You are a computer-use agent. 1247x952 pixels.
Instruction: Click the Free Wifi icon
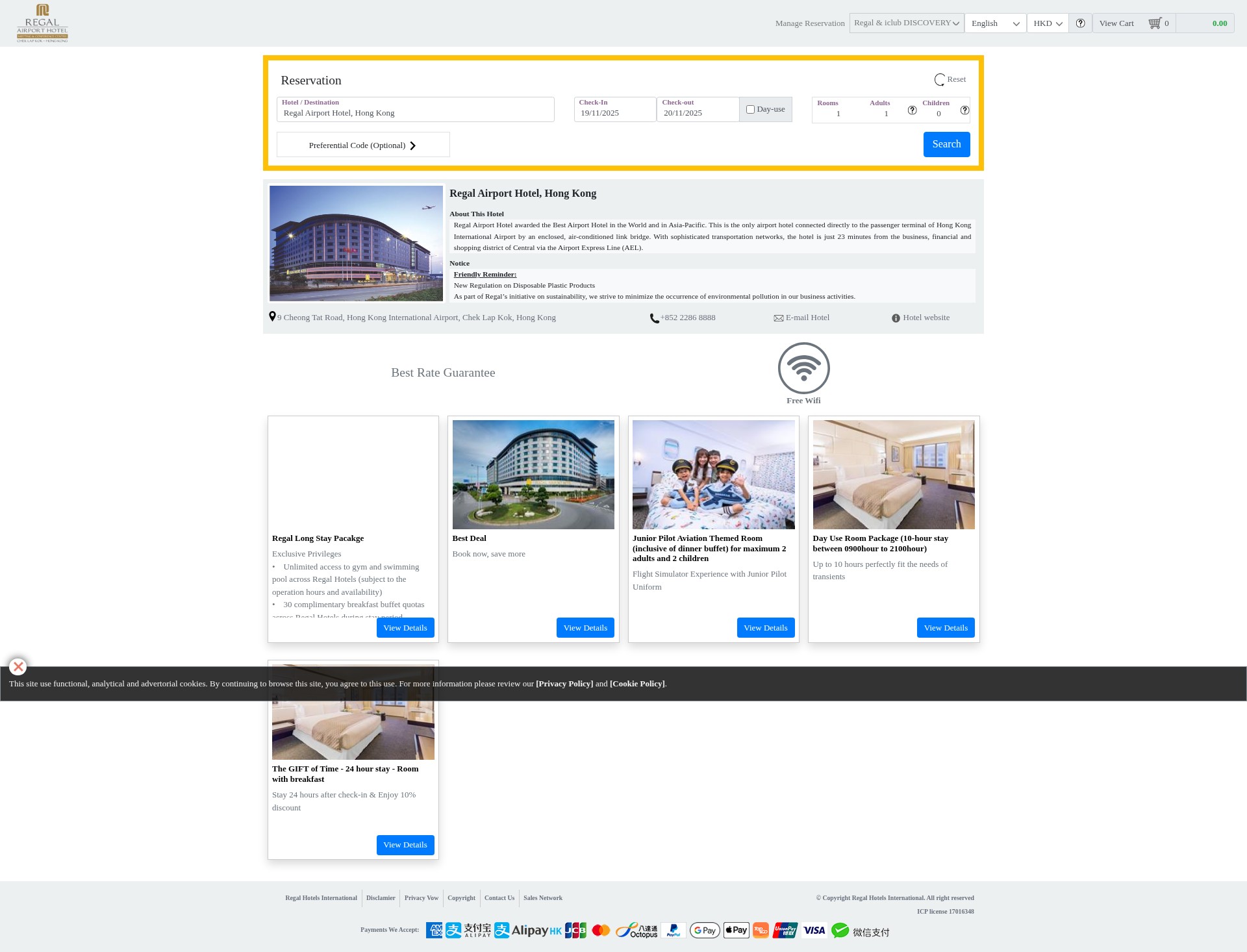803,368
